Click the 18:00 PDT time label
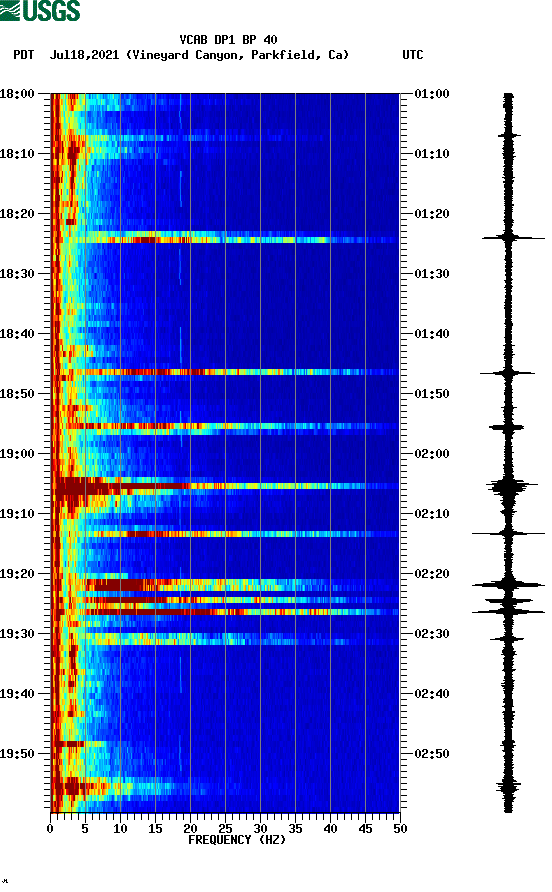The width and height of the screenshot is (552, 892). [17, 94]
